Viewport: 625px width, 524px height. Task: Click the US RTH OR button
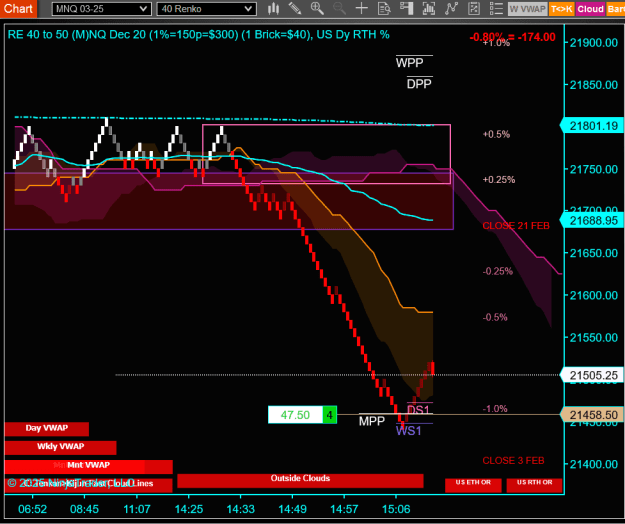click(x=535, y=485)
